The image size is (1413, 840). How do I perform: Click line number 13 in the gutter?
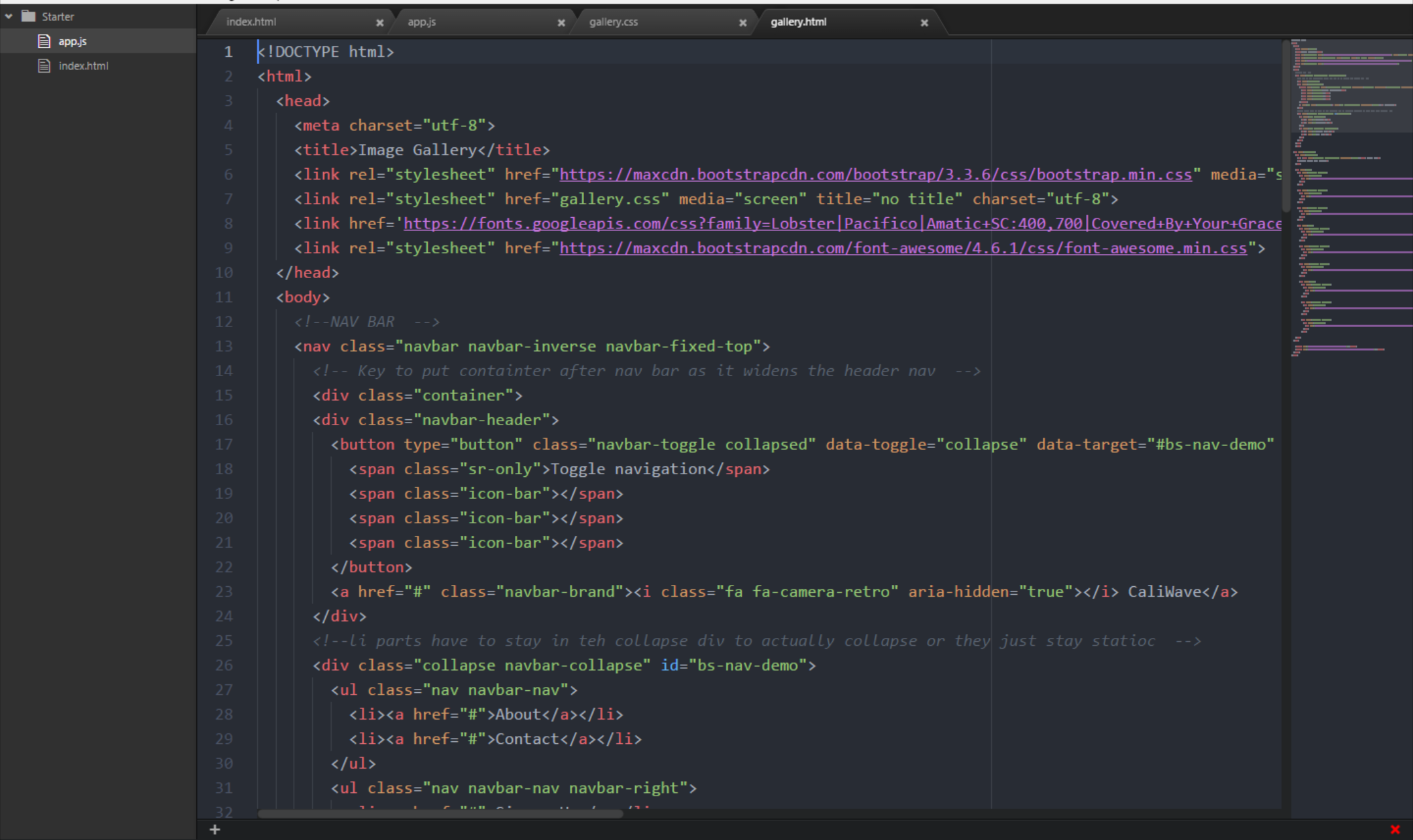[x=224, y=346]
